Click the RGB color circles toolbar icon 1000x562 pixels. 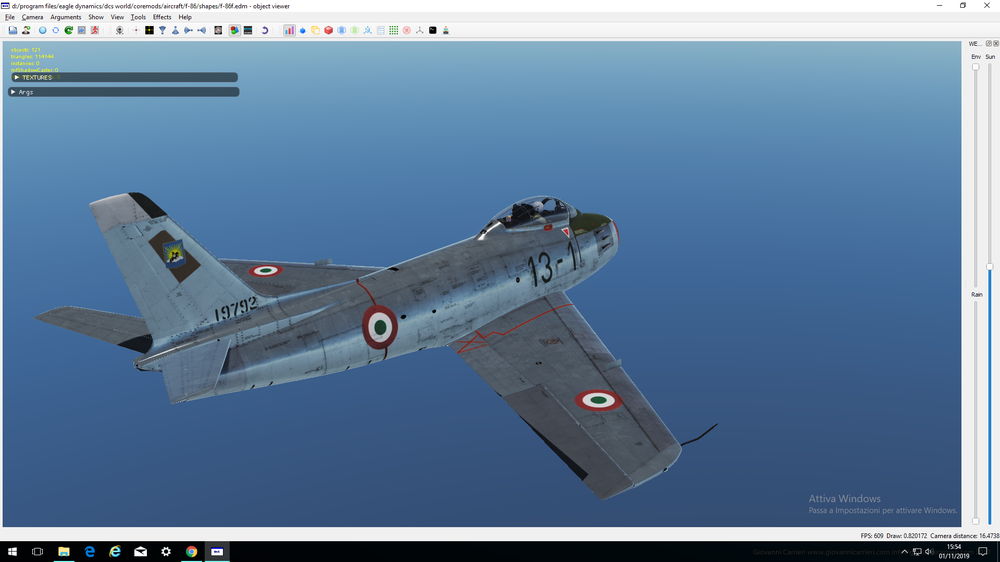(x=234, y=30)
